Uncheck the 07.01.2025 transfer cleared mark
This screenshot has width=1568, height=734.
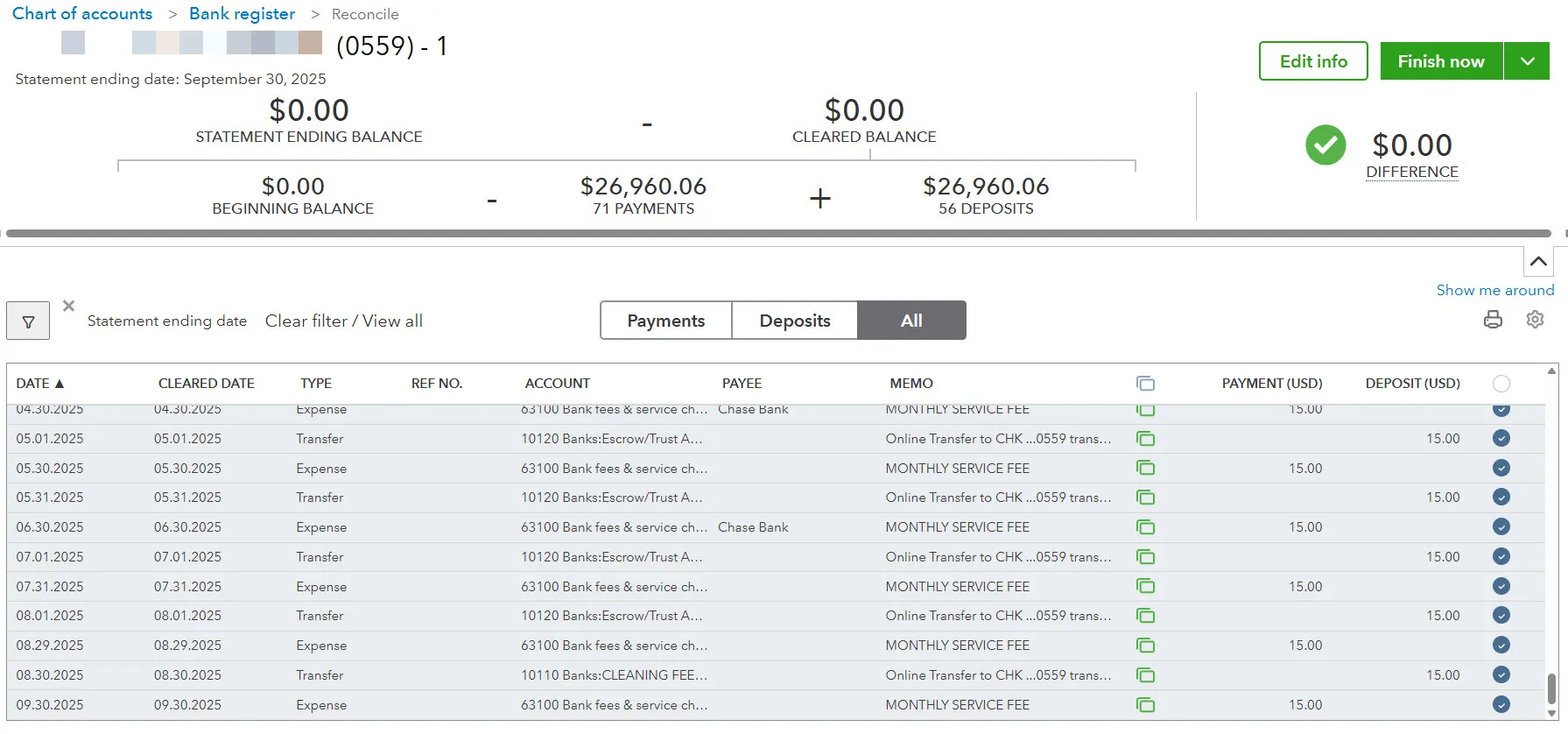tap(1501, 557)
